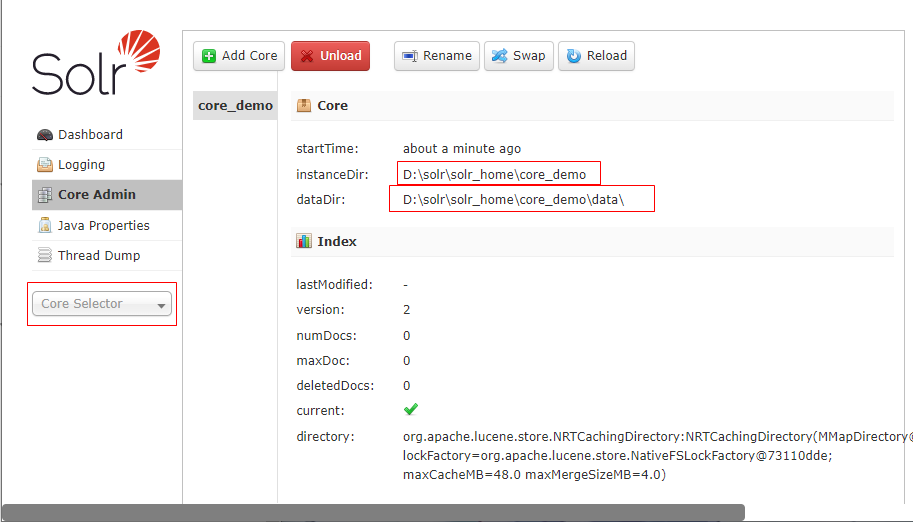
Task: Click the directory label
Action: [325, 436]
